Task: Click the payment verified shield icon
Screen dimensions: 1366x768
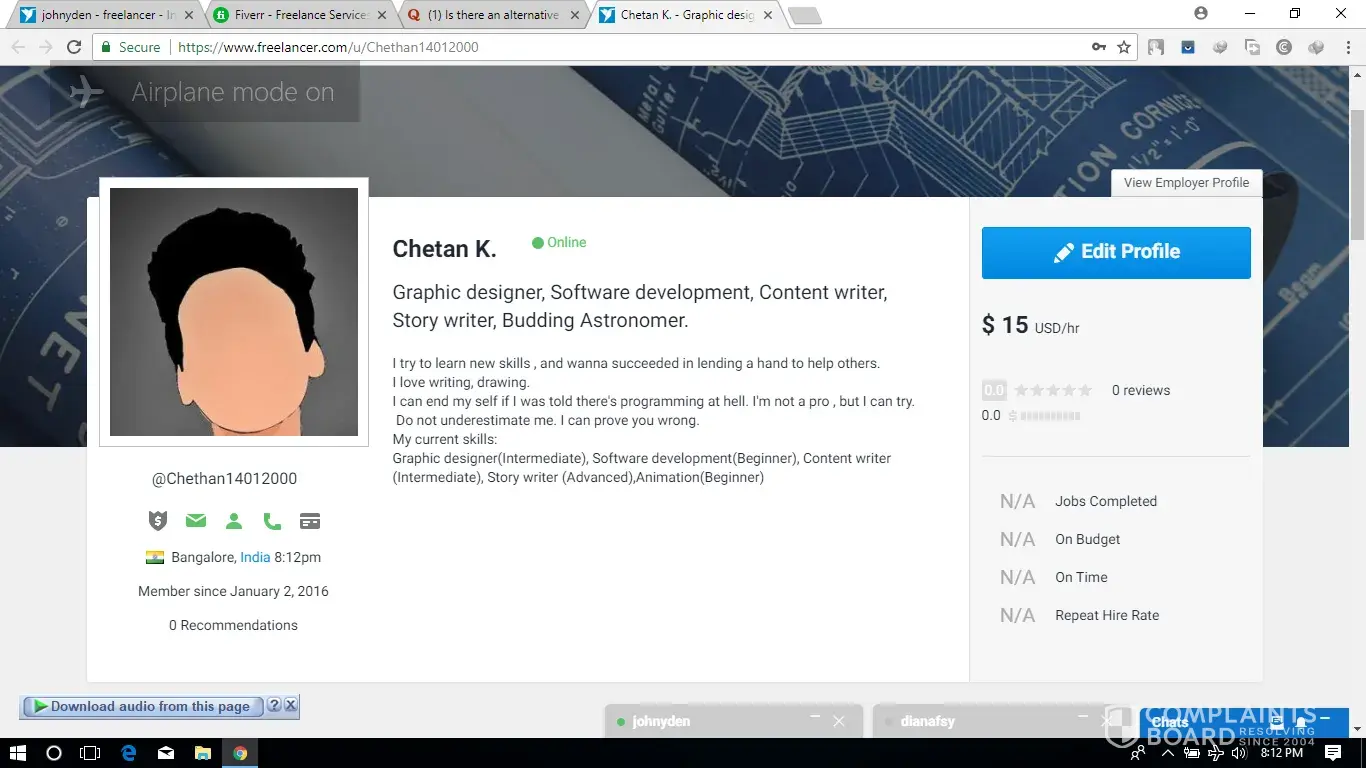Action: point(158,521)
